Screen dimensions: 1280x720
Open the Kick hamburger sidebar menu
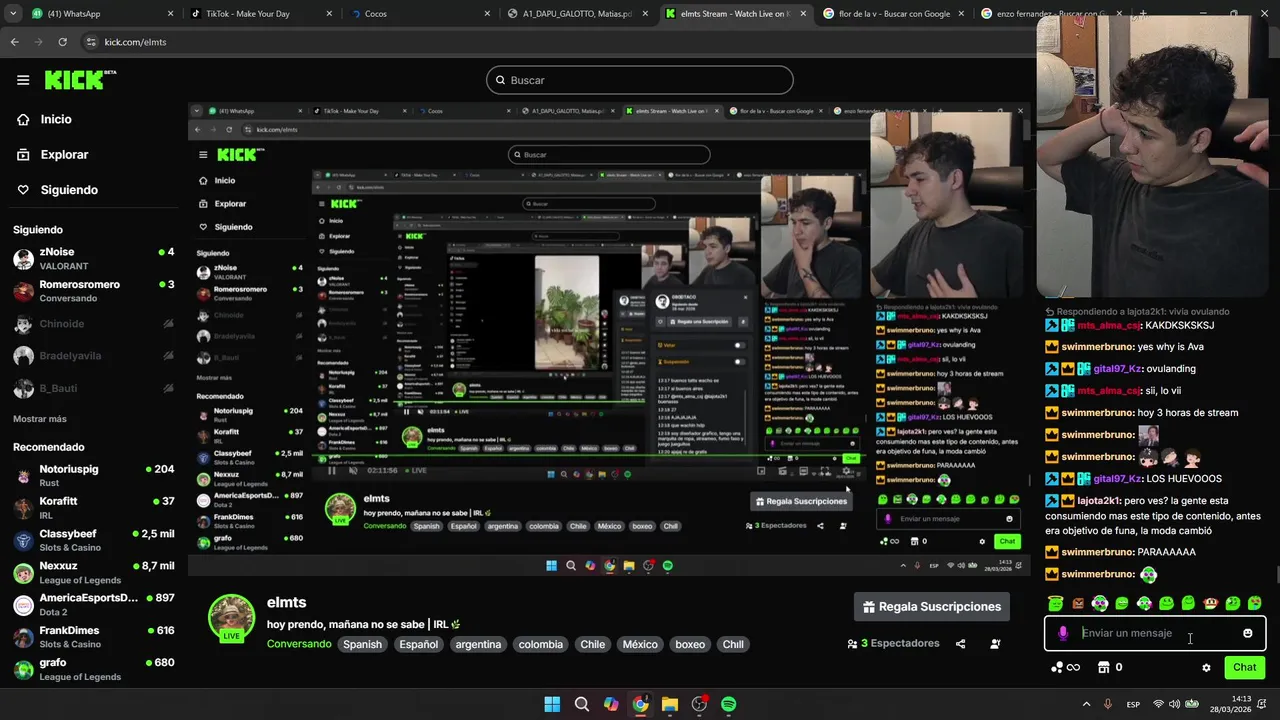[x=23, y=80]
